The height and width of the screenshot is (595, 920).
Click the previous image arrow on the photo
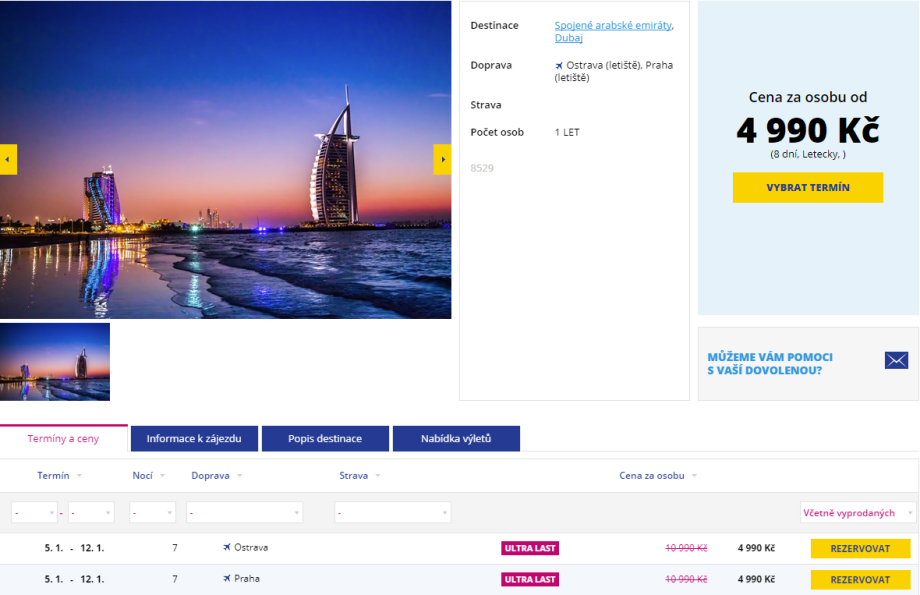[8, 159]
